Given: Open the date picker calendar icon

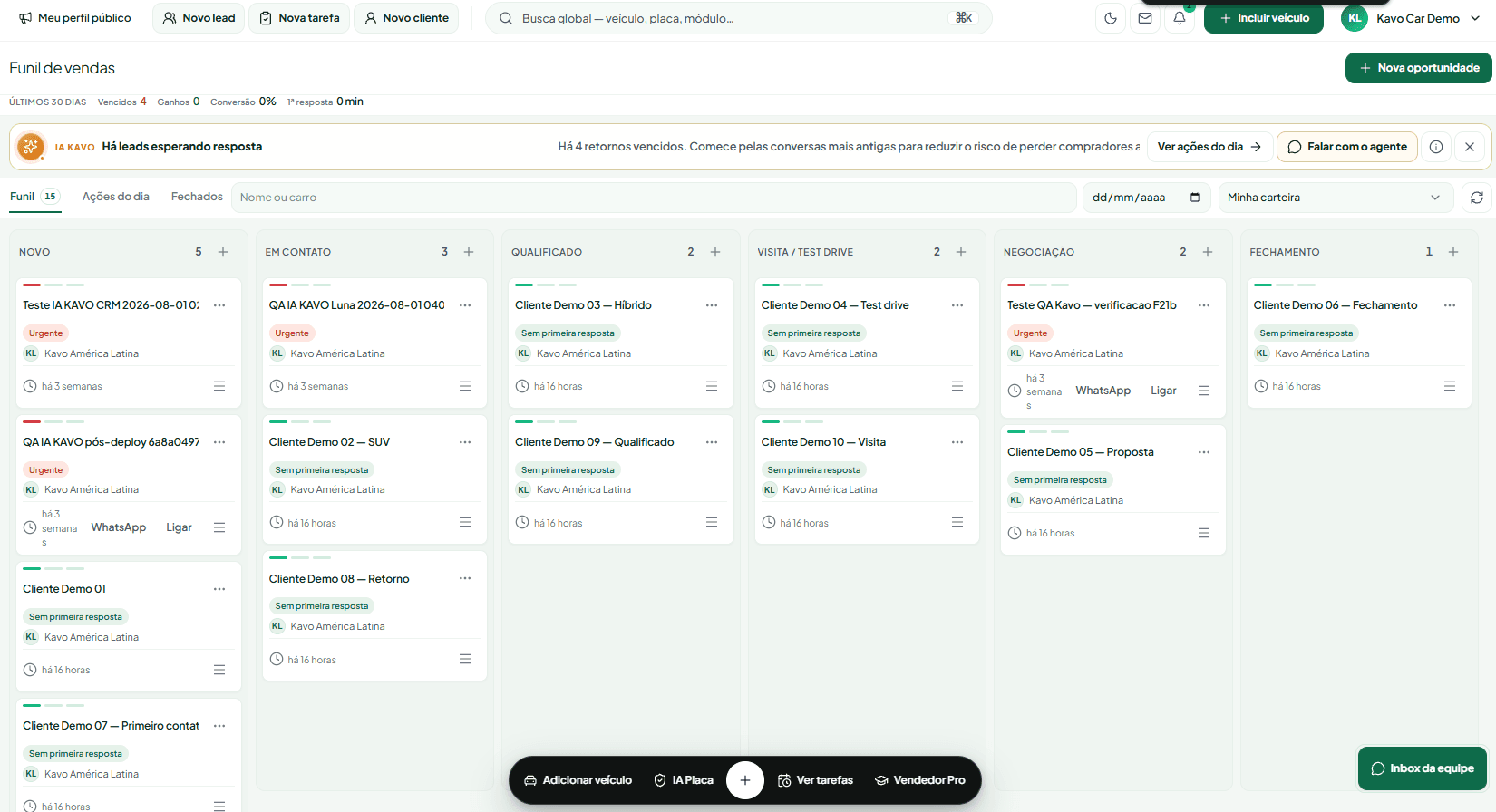Looking at the screenshot, I should pos(1195,198).
